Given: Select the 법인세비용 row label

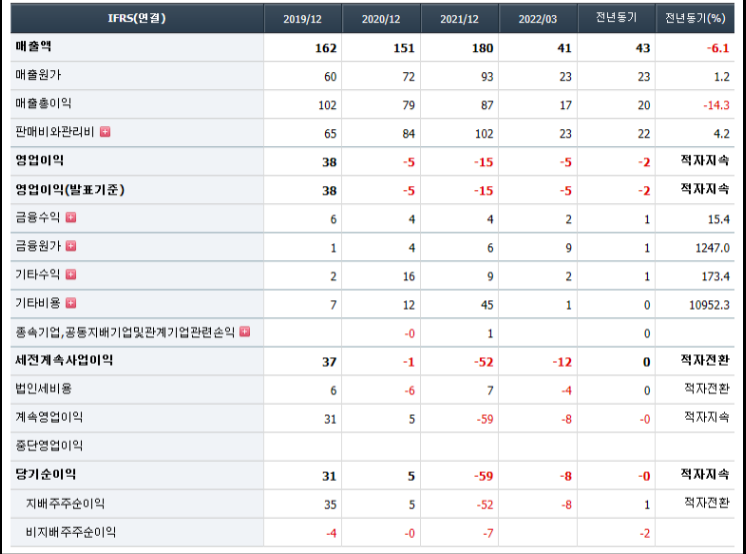Looking at the screenshot, I should tap(43, 389).
